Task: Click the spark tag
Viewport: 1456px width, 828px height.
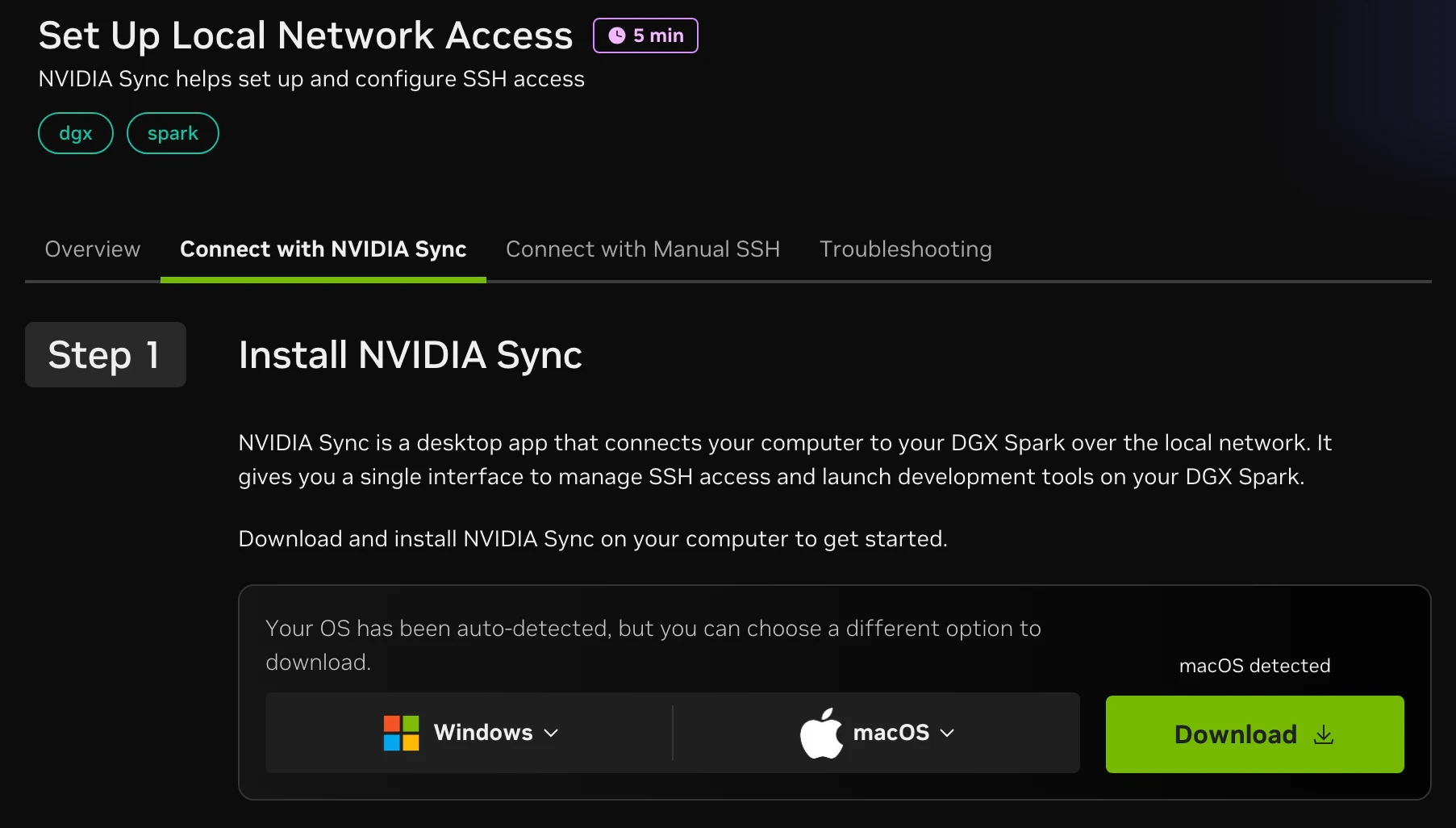Action: [x=173, y=133]
